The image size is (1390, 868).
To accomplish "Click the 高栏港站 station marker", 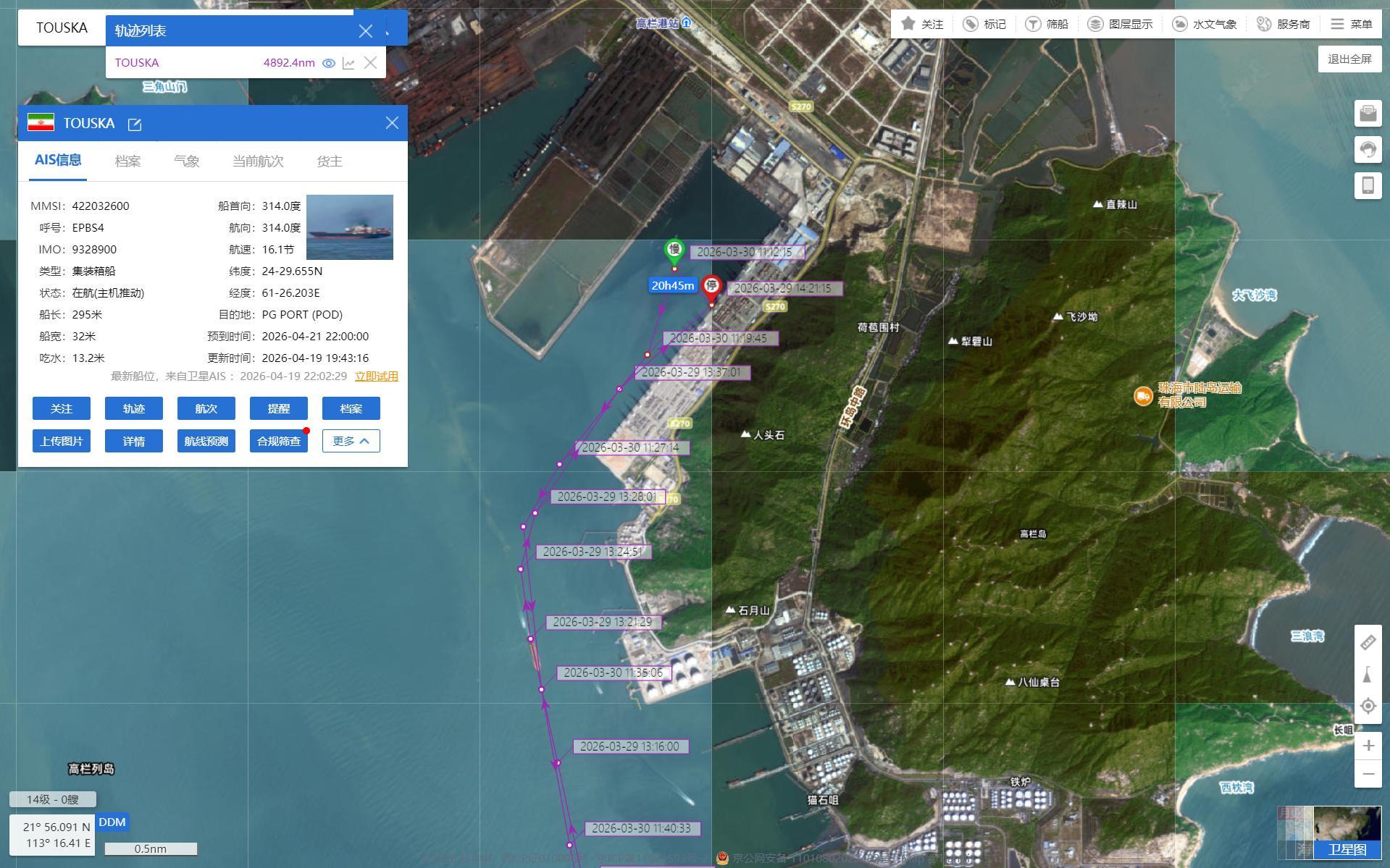I will pyautogui.click(x=687, y=23).
